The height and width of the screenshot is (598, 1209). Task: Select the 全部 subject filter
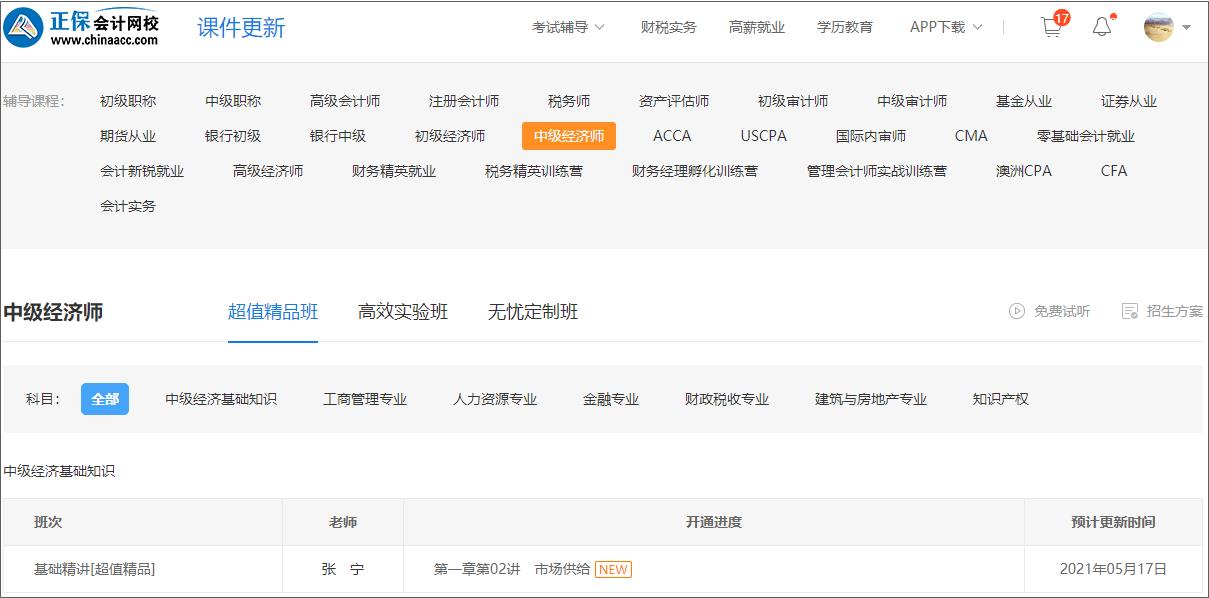point(104,398)
